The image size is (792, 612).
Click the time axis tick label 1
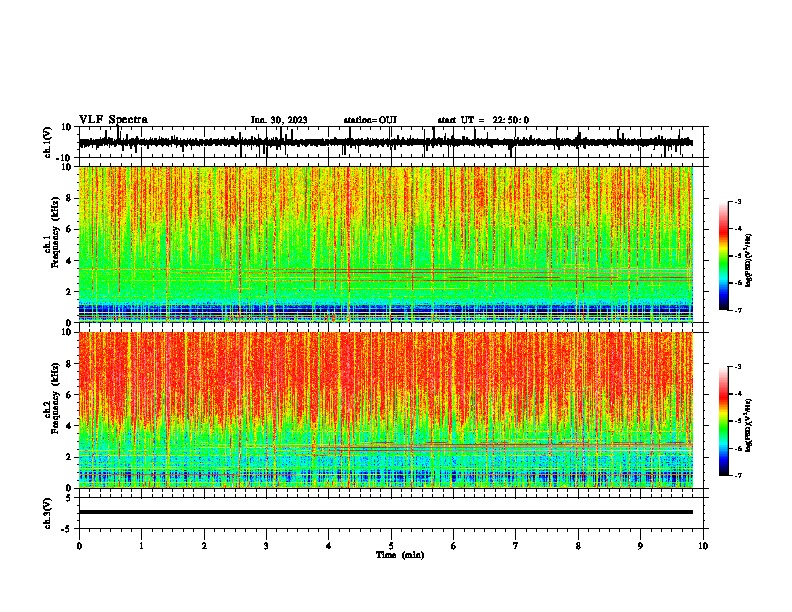(141, 546)
